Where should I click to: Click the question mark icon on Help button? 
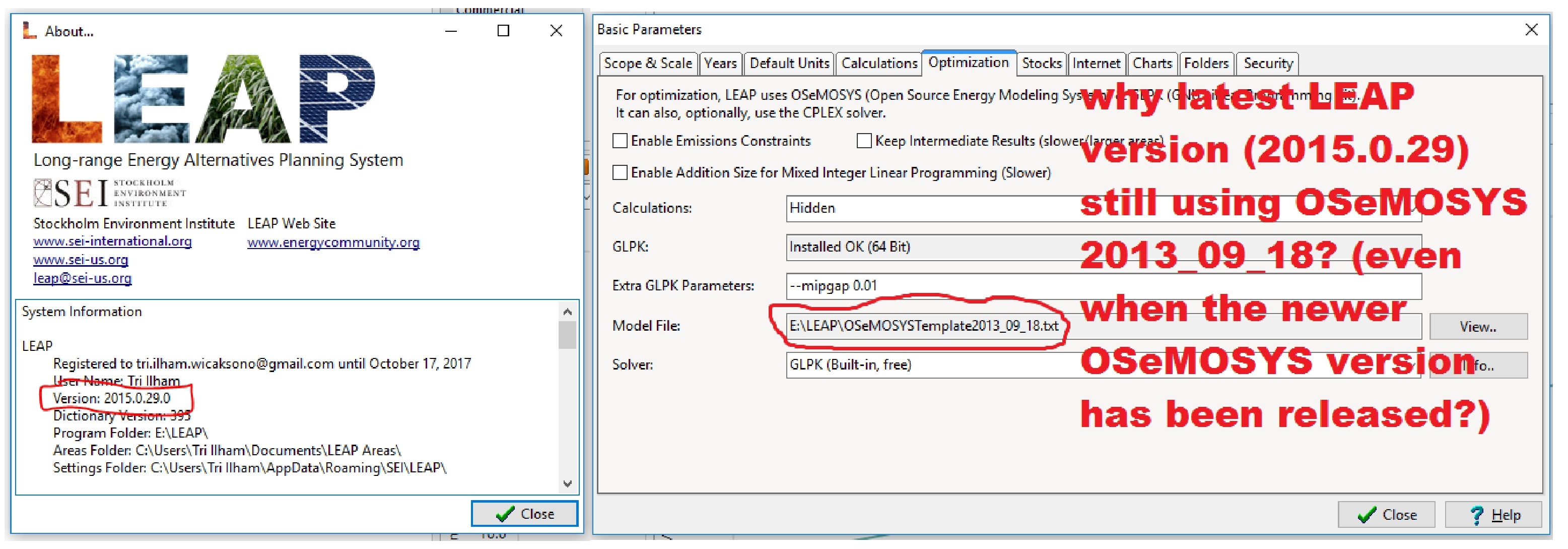click(x=1477, y=516)
